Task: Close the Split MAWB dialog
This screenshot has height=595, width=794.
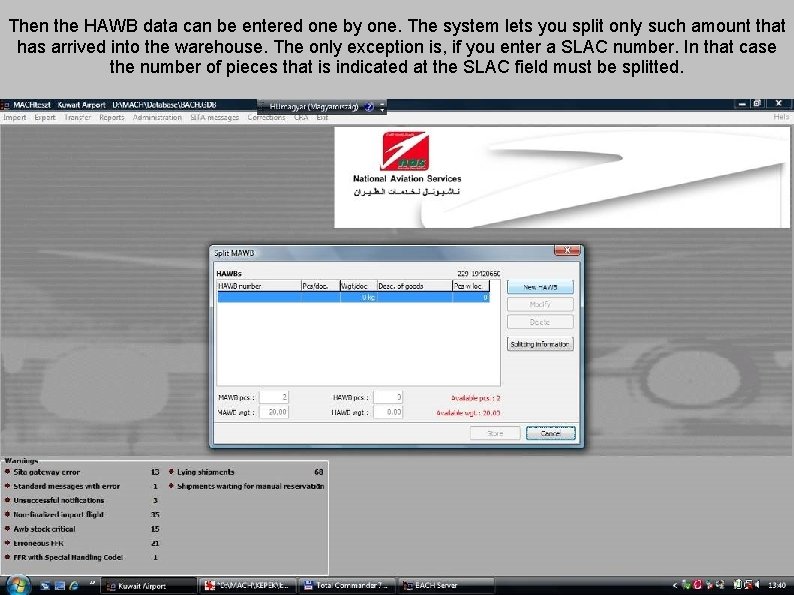Action: pos(567,250)
